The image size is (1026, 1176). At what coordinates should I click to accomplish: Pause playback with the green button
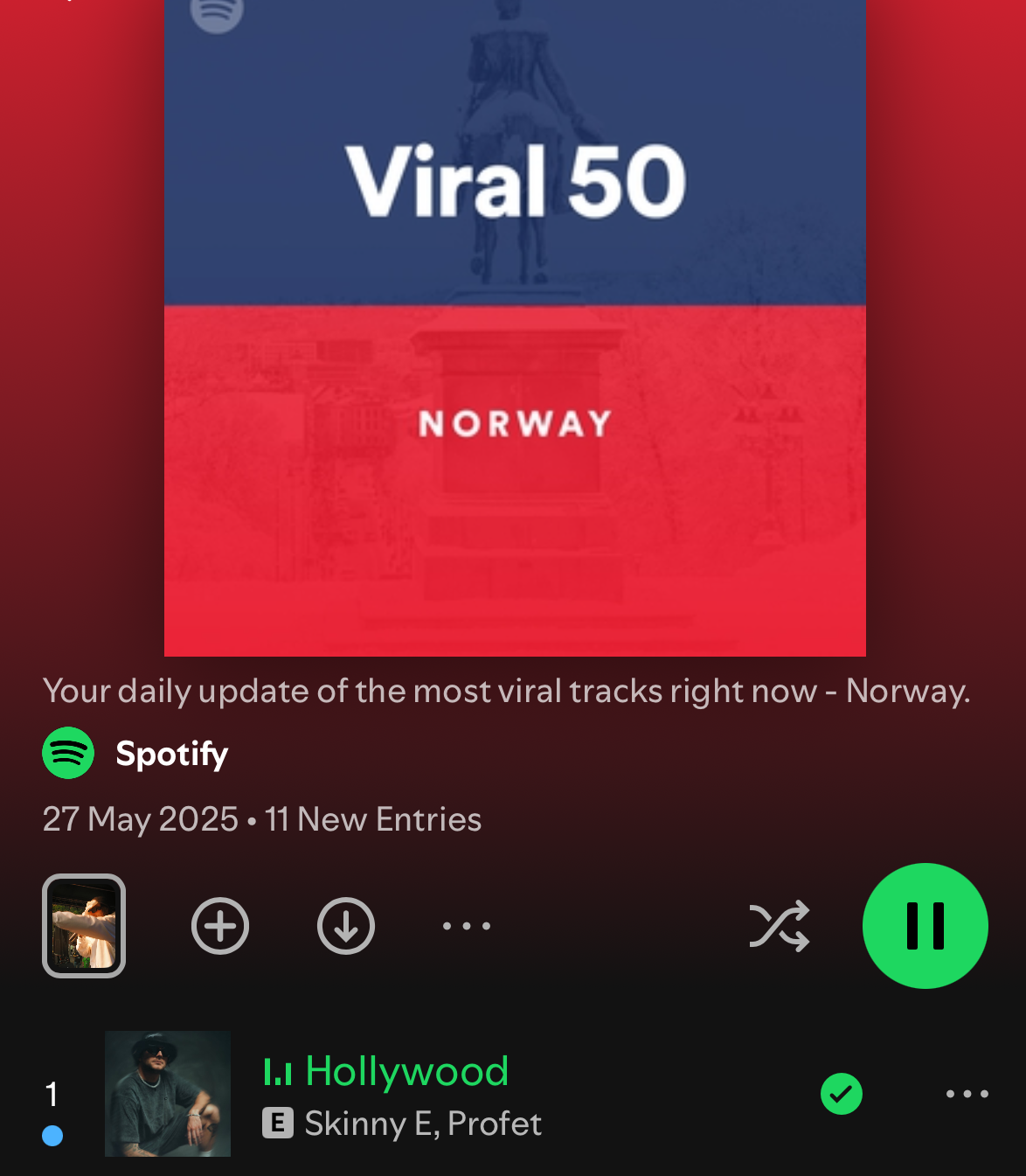point(925,926)
